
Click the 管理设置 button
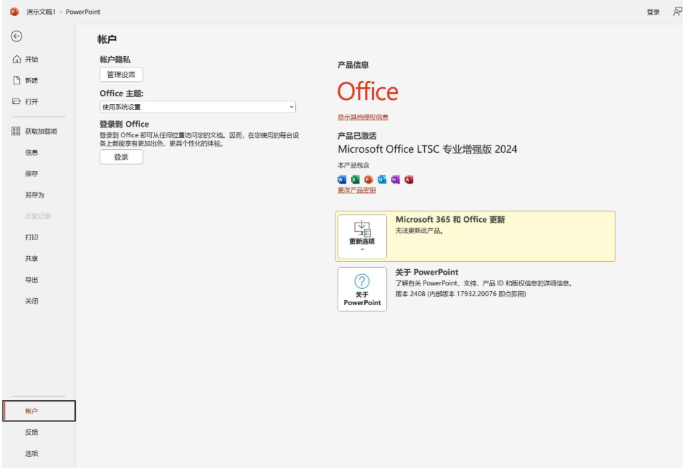click(x=121, y=75)
